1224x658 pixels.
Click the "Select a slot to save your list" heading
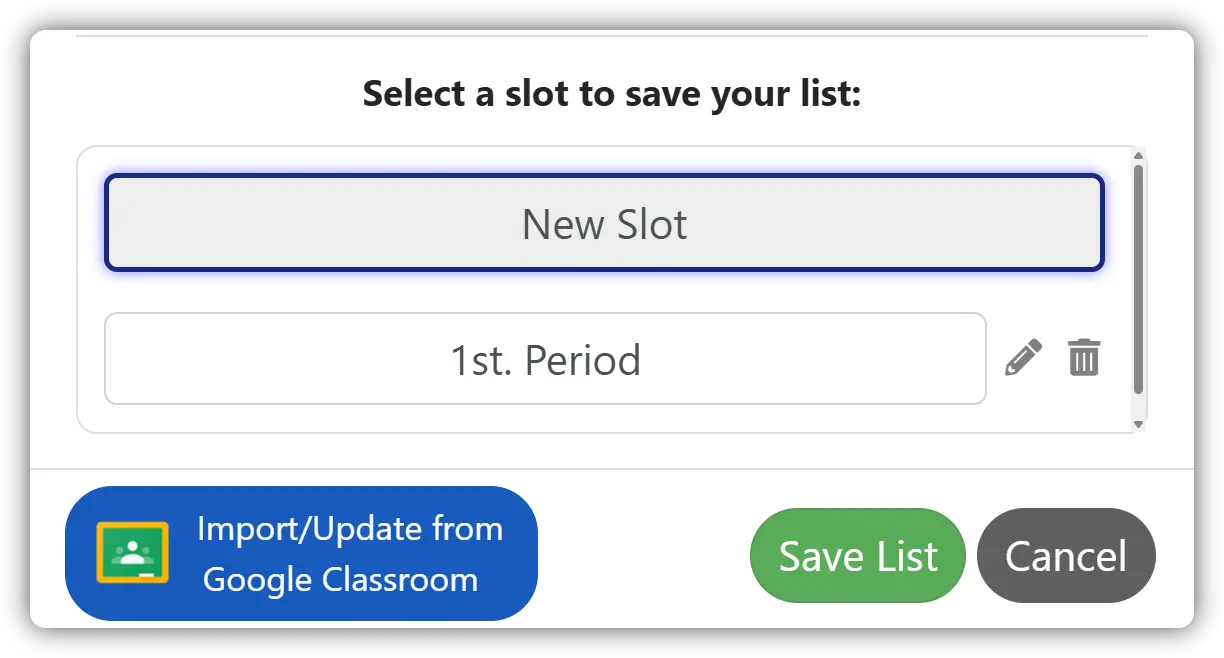click(611, 94)
